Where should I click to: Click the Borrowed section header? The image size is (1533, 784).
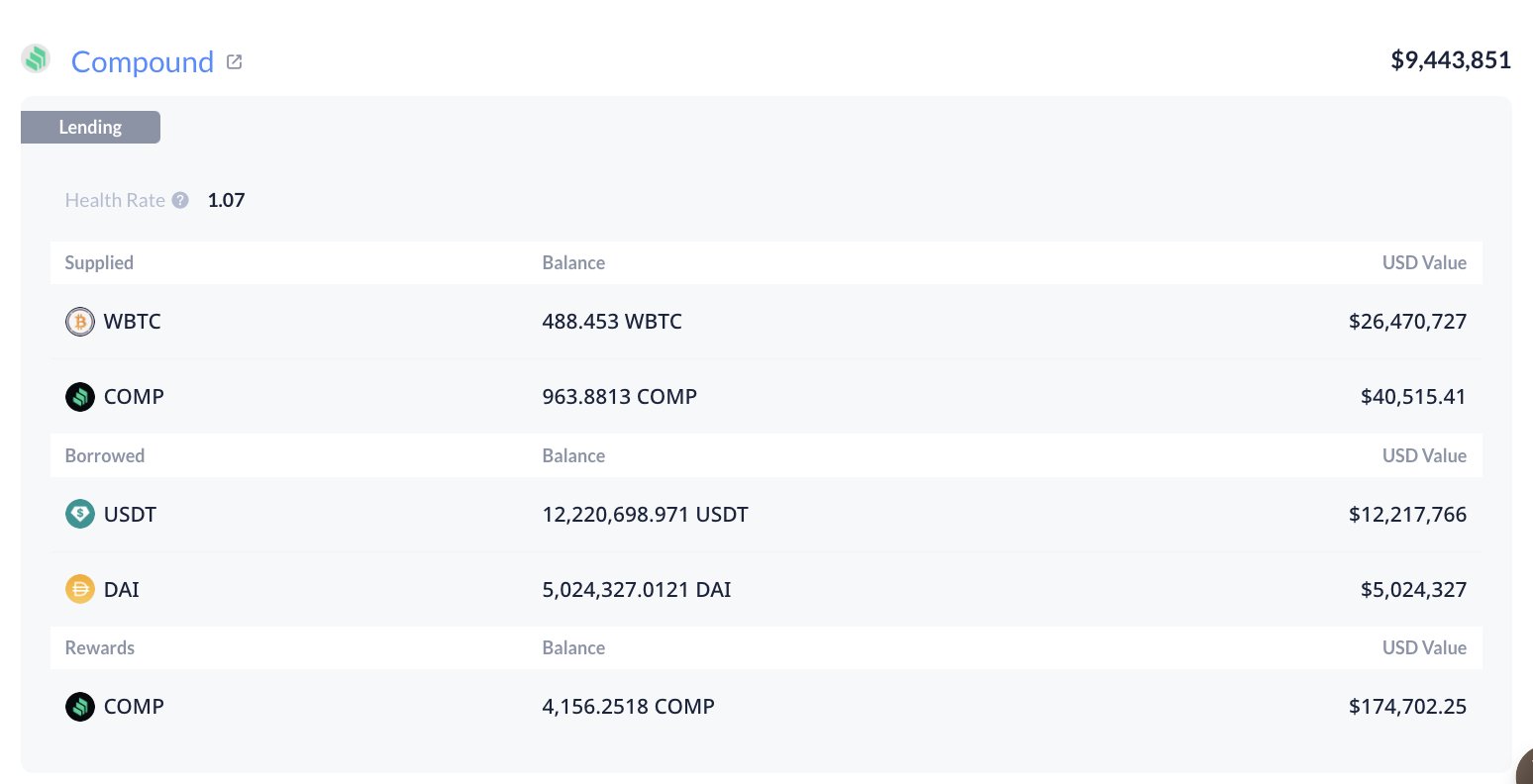point(105,455)
